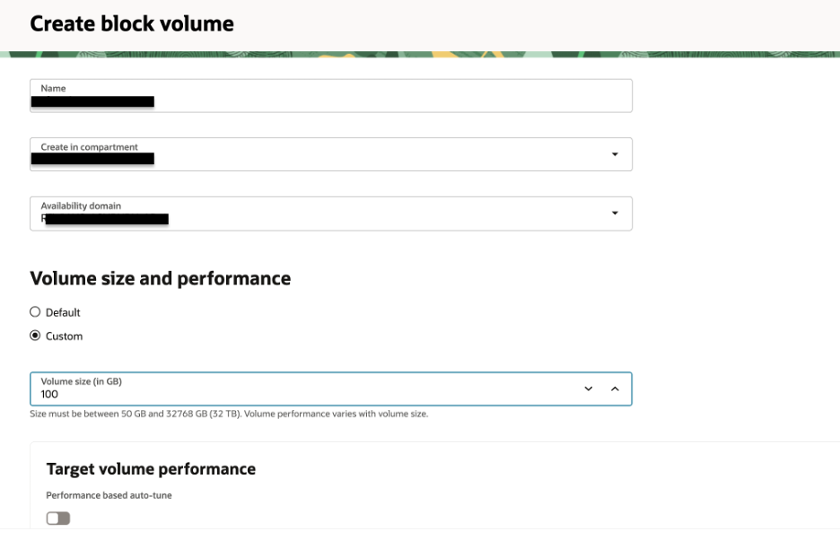
Task: Open the compartment dropdown arrow
Action: pos(614,154)
